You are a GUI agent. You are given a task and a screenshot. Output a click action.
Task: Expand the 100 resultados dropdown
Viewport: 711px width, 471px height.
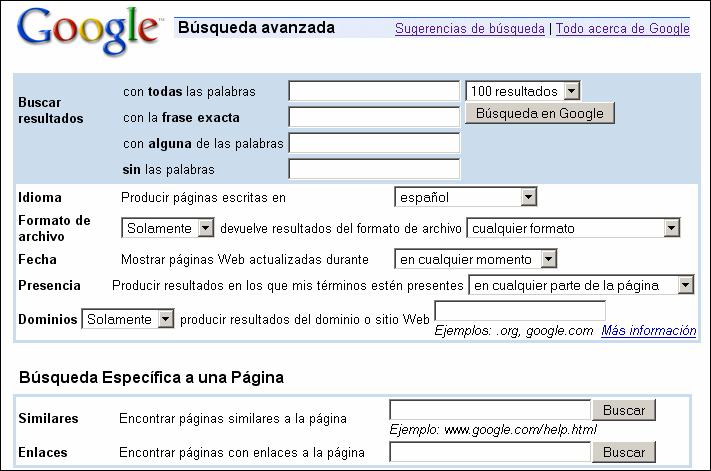tap(522, 91)
